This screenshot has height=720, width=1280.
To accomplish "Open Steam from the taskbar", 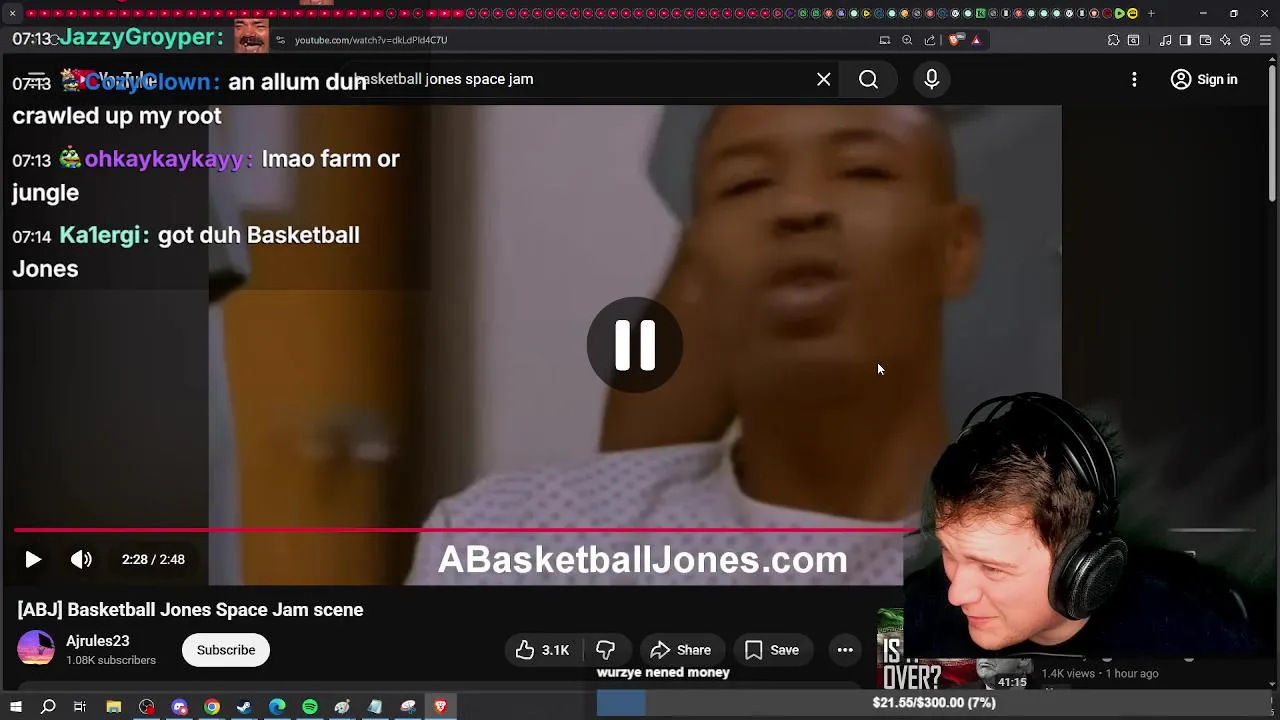I will coord(244,707).
